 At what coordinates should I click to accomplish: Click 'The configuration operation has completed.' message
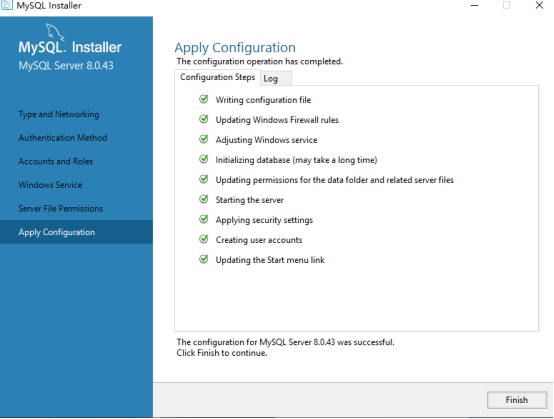(x=260, y=61)
